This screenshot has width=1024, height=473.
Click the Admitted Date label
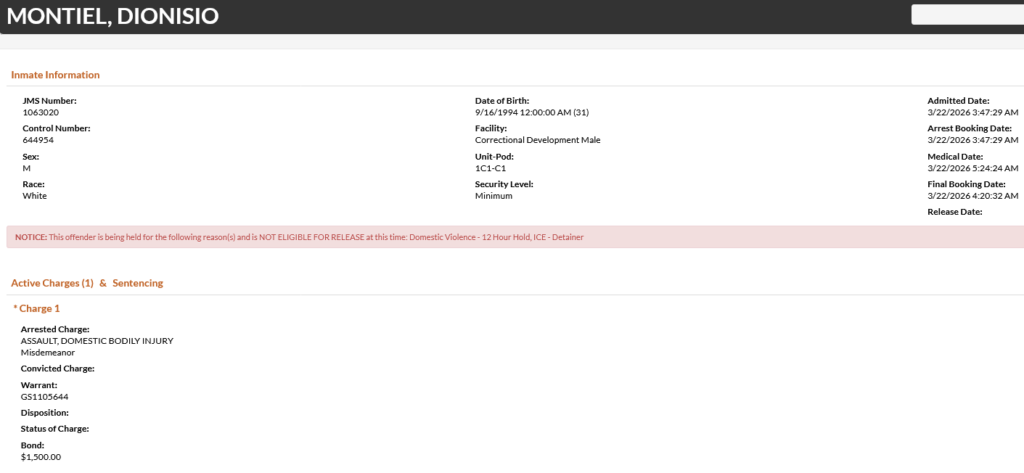click(x=958, y=101)
